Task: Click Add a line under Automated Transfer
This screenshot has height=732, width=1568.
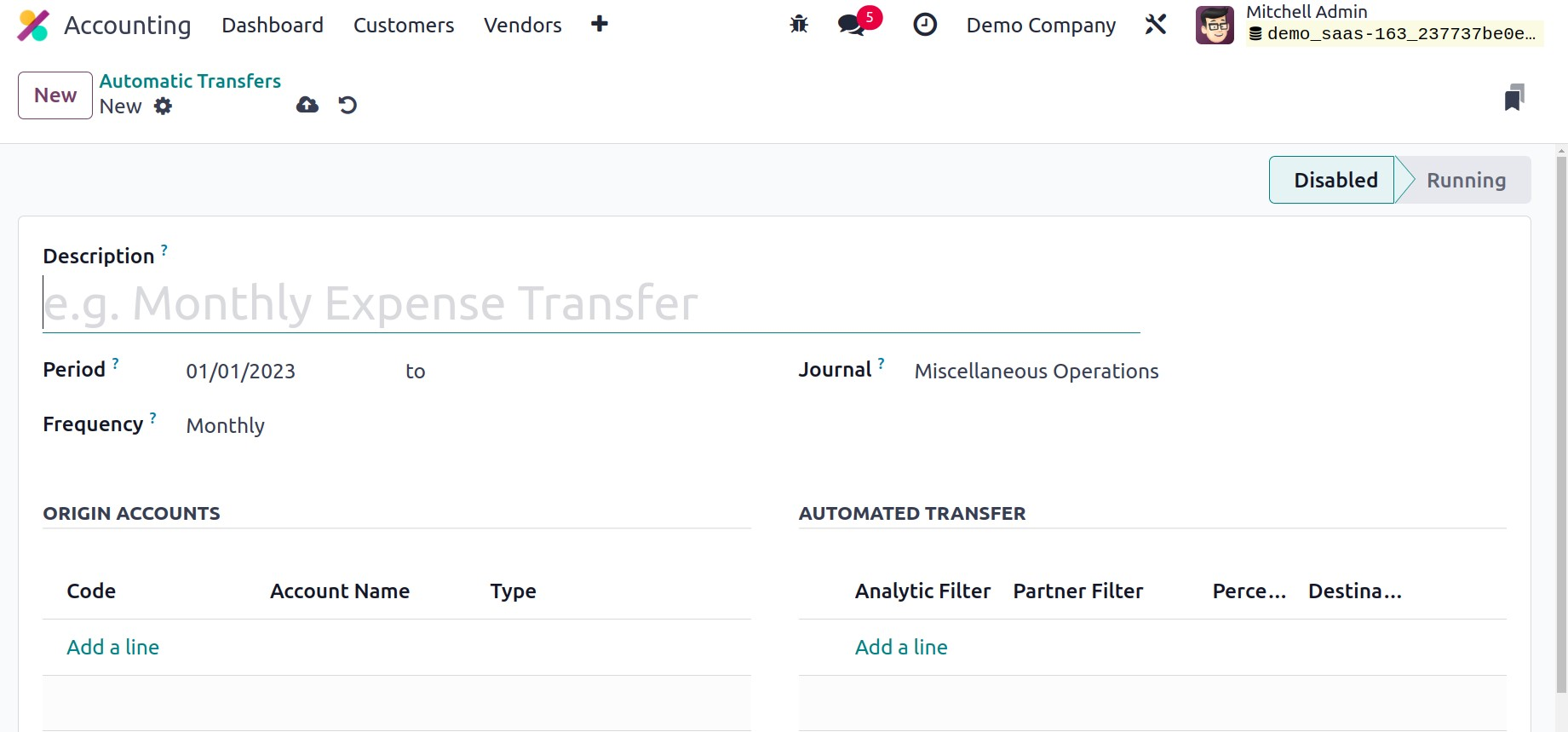Action: [901, 648]
